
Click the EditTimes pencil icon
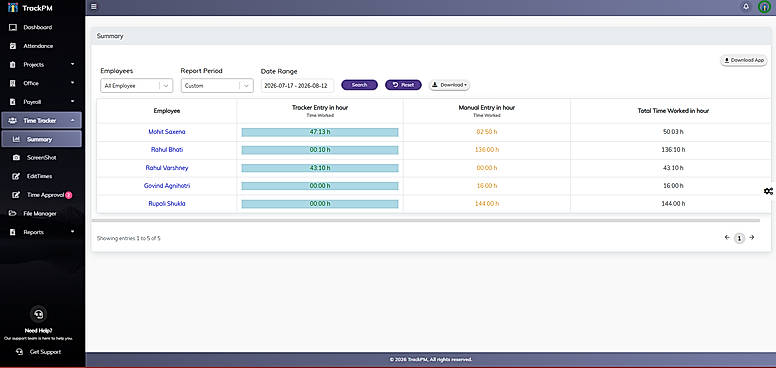(x=16, y=176)
